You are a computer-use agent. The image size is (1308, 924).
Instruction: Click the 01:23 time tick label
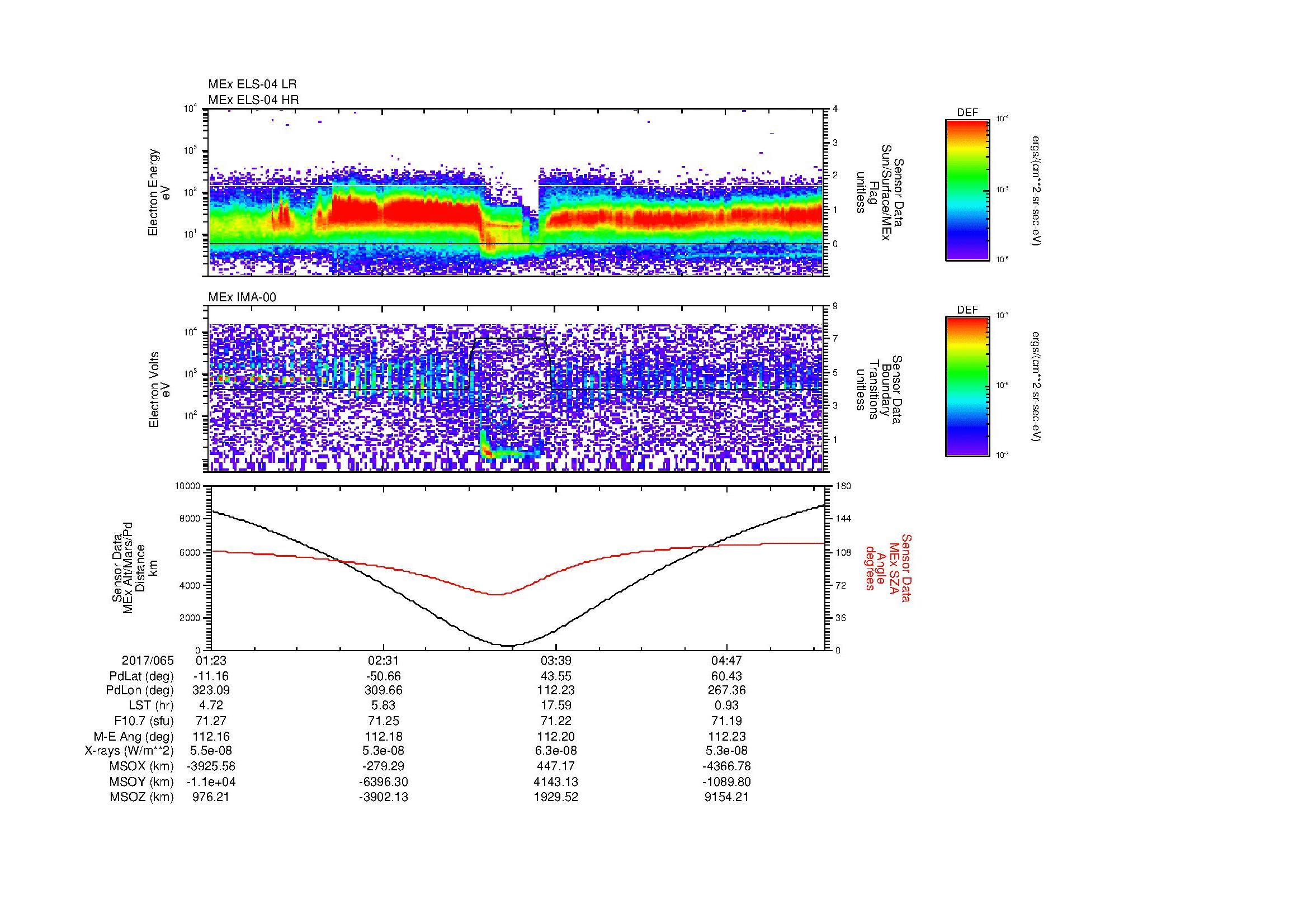click(x=211, y=661)
